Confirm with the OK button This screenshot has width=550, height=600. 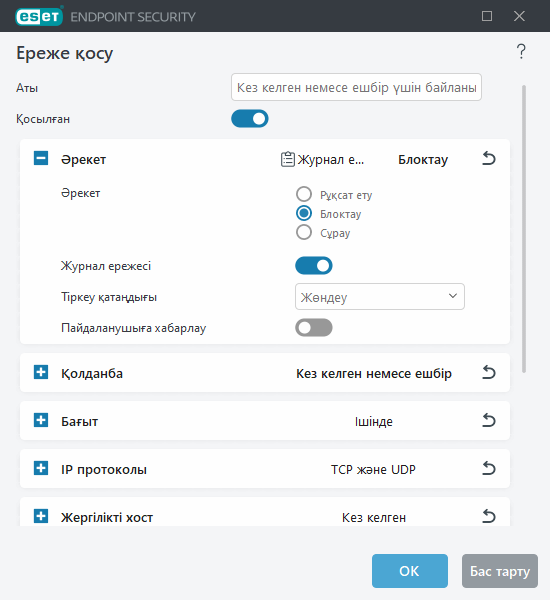tap(410, 571)
